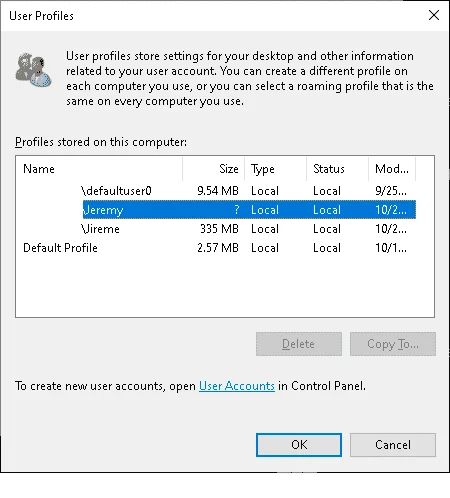The image size is (450, 498).
Task: Sort by Modified column header
Action: (392, 169)
